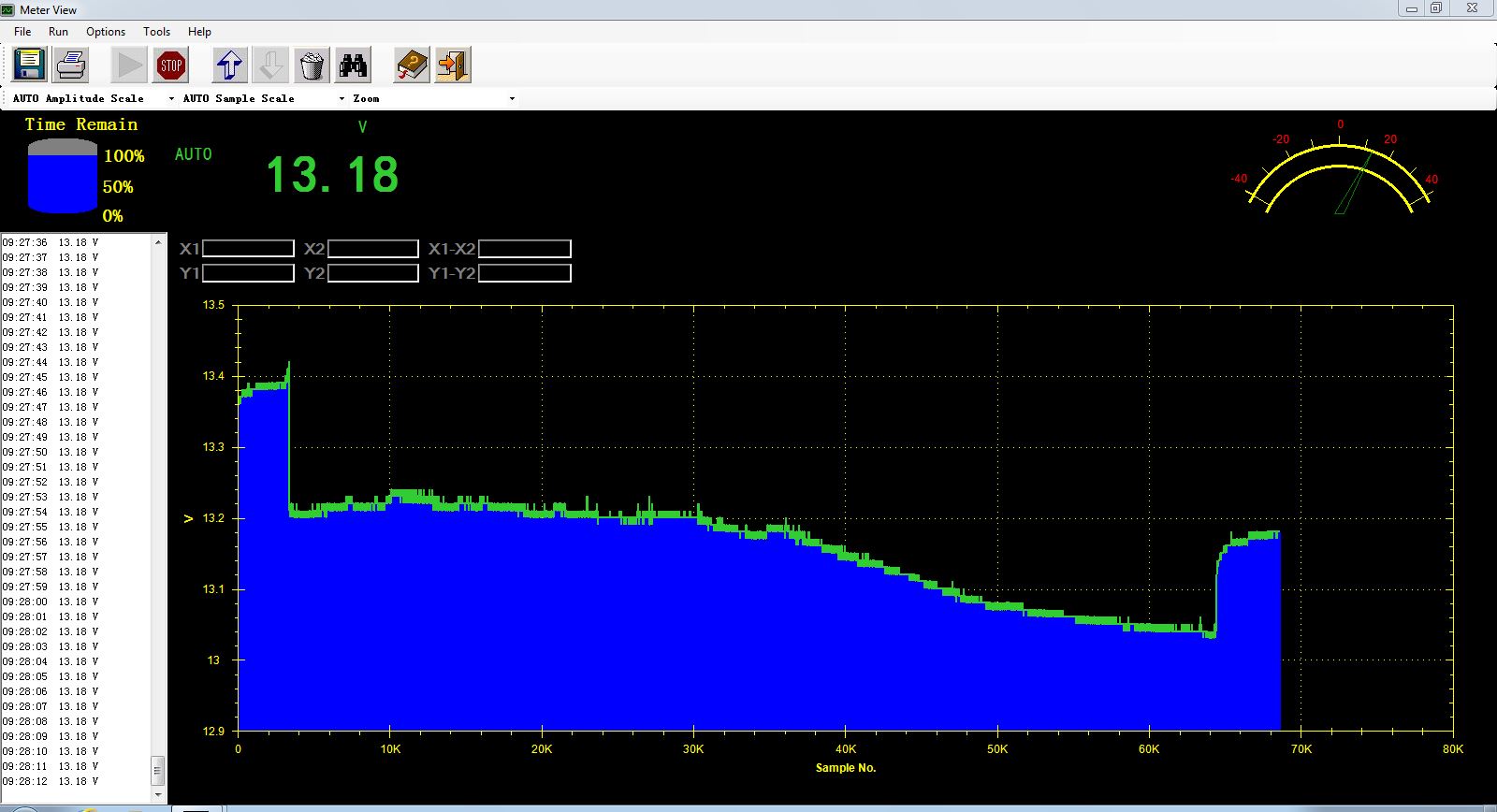Restore down the Meter View window

[x=1436, y=8]
